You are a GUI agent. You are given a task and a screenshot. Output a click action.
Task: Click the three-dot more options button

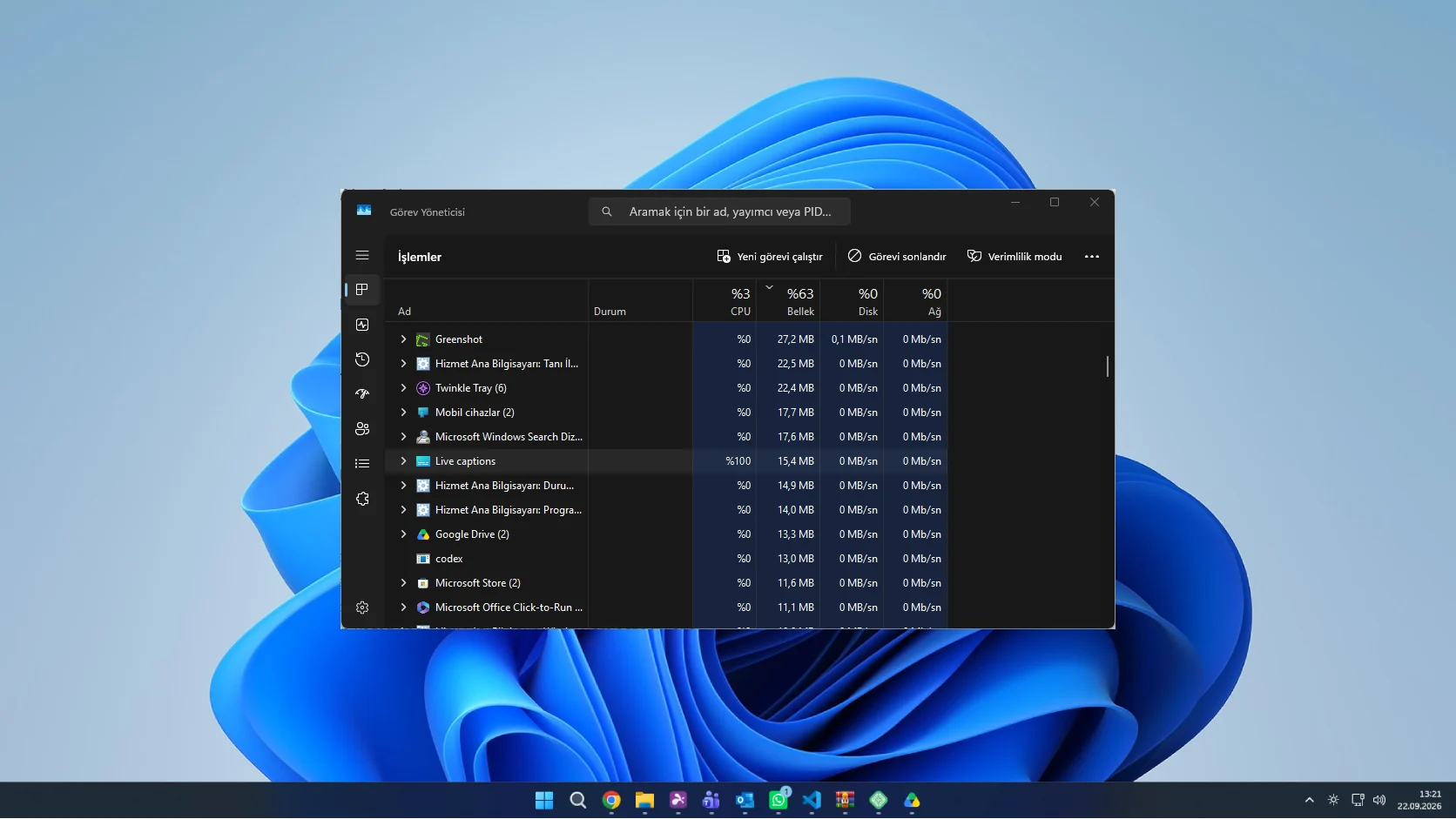1092,257
